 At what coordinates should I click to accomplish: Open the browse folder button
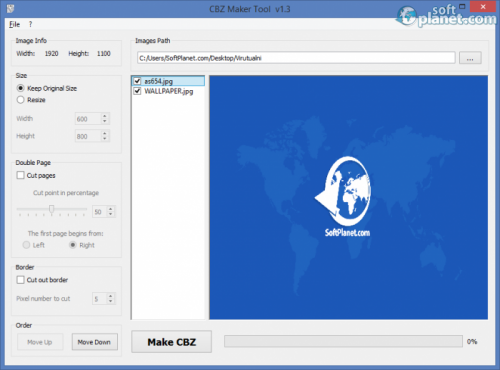click(x=470, y=58)
